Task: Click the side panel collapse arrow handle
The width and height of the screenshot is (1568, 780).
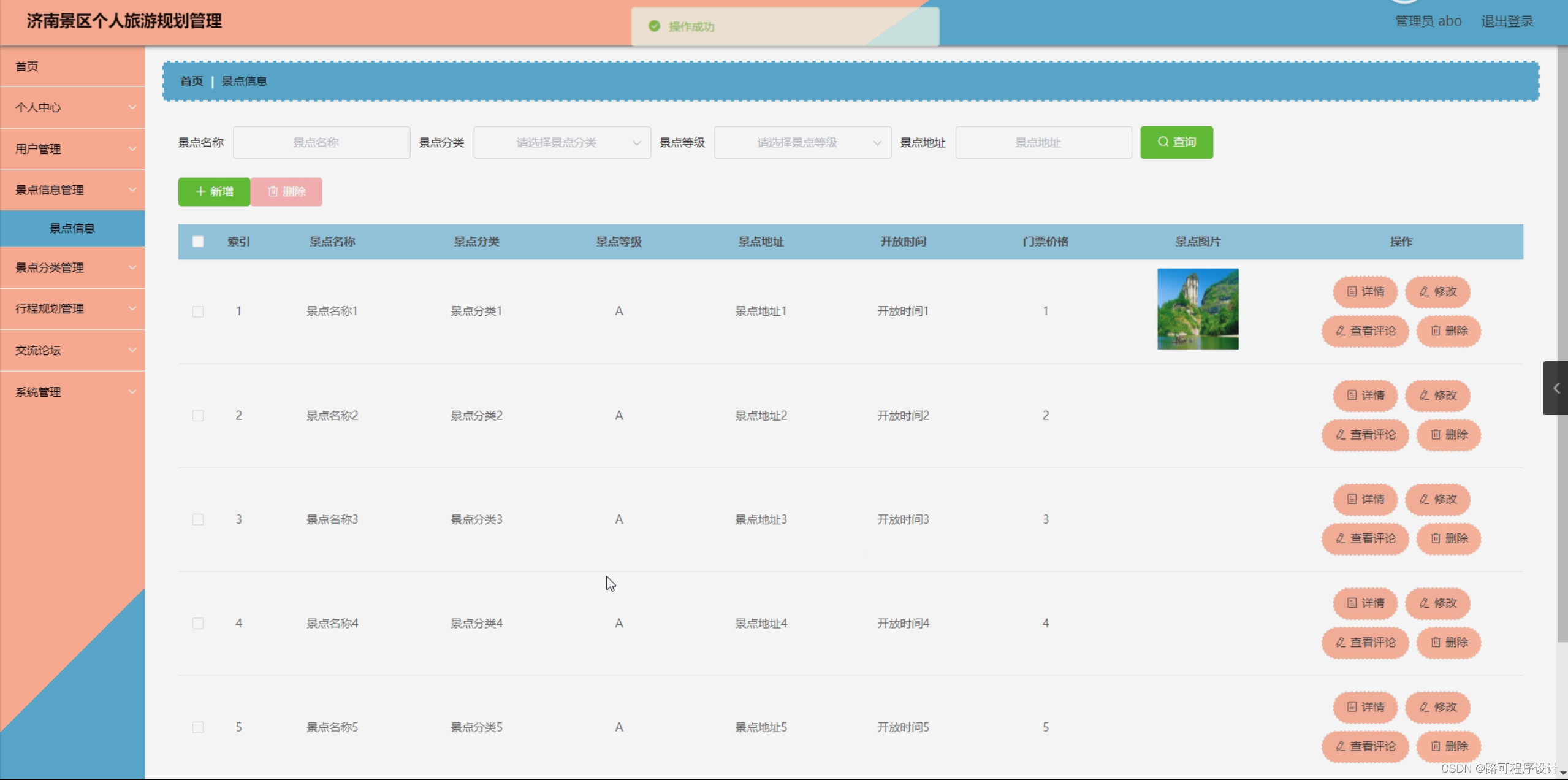Action: coord(1556,388)
